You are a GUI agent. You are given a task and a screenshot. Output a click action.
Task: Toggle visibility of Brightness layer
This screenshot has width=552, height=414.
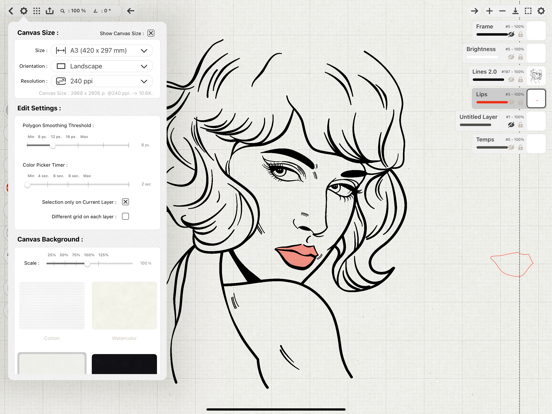pos(511,57)
